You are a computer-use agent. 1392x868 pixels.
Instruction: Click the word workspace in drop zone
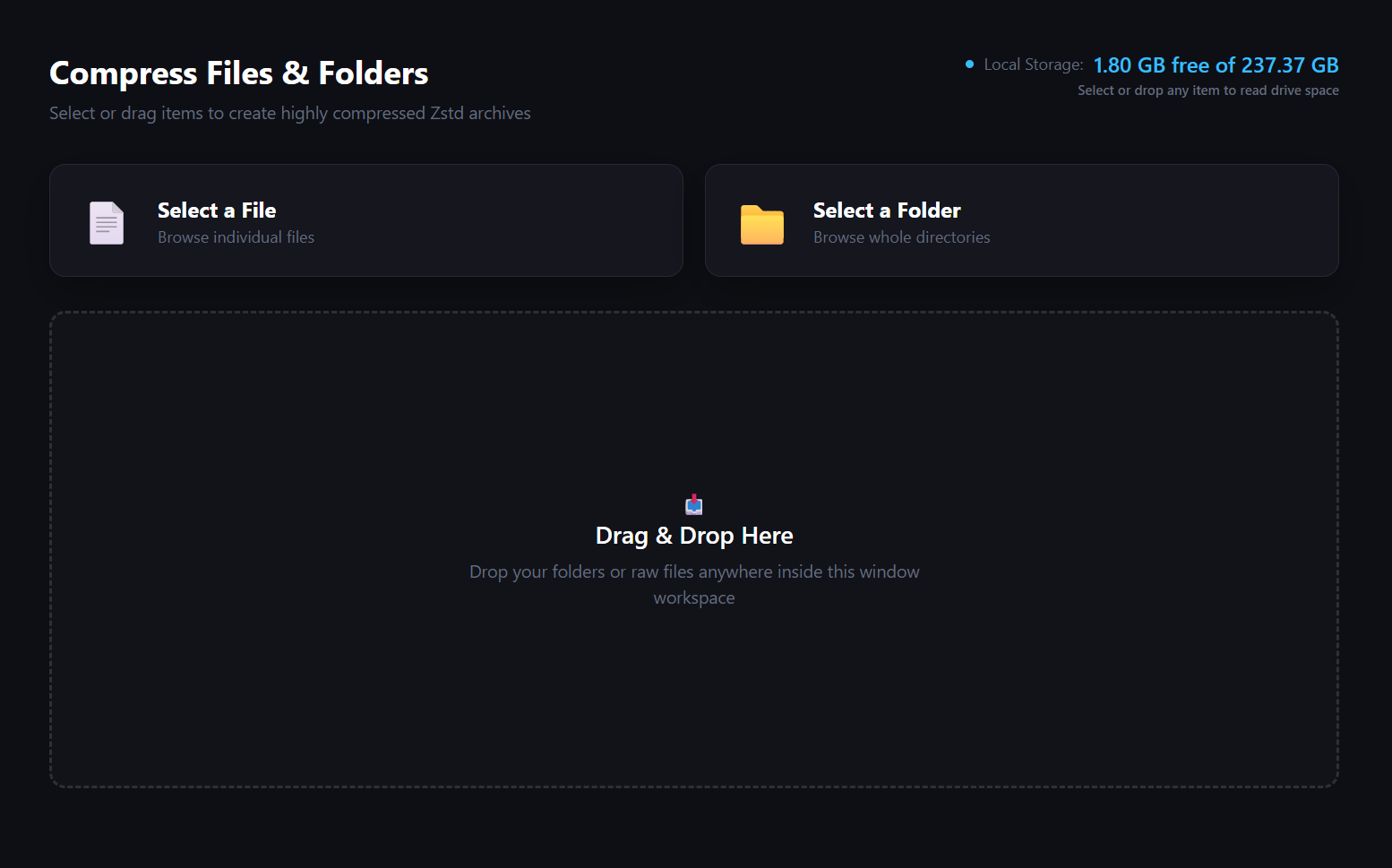[694, 598]
